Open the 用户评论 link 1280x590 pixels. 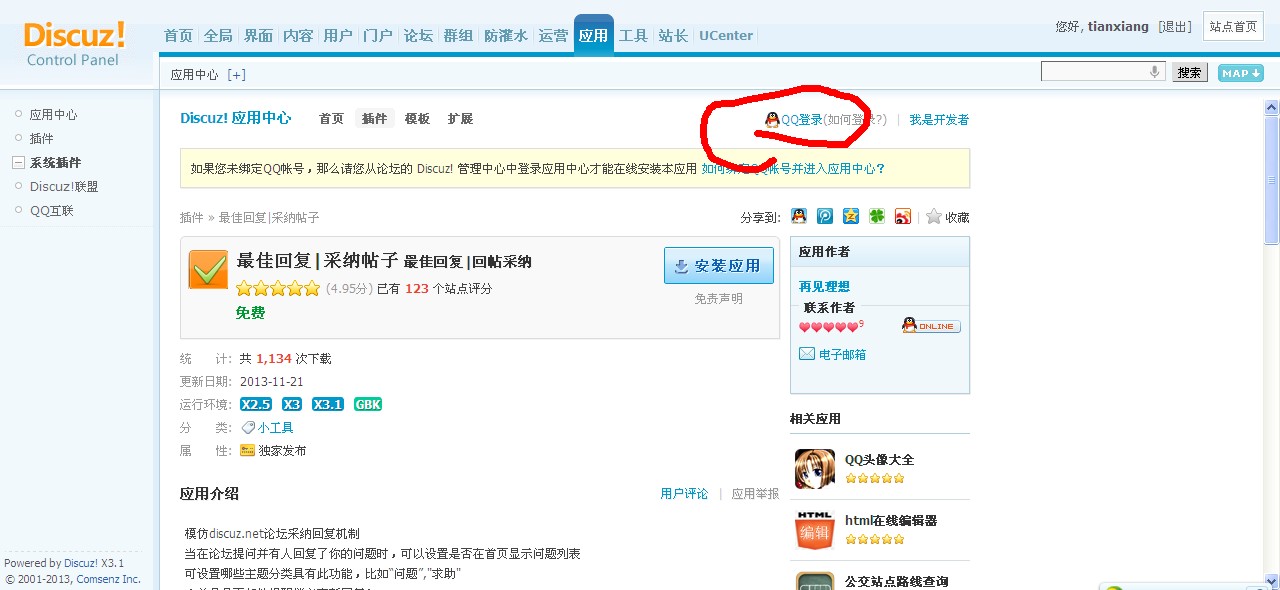tap(684, 493)
